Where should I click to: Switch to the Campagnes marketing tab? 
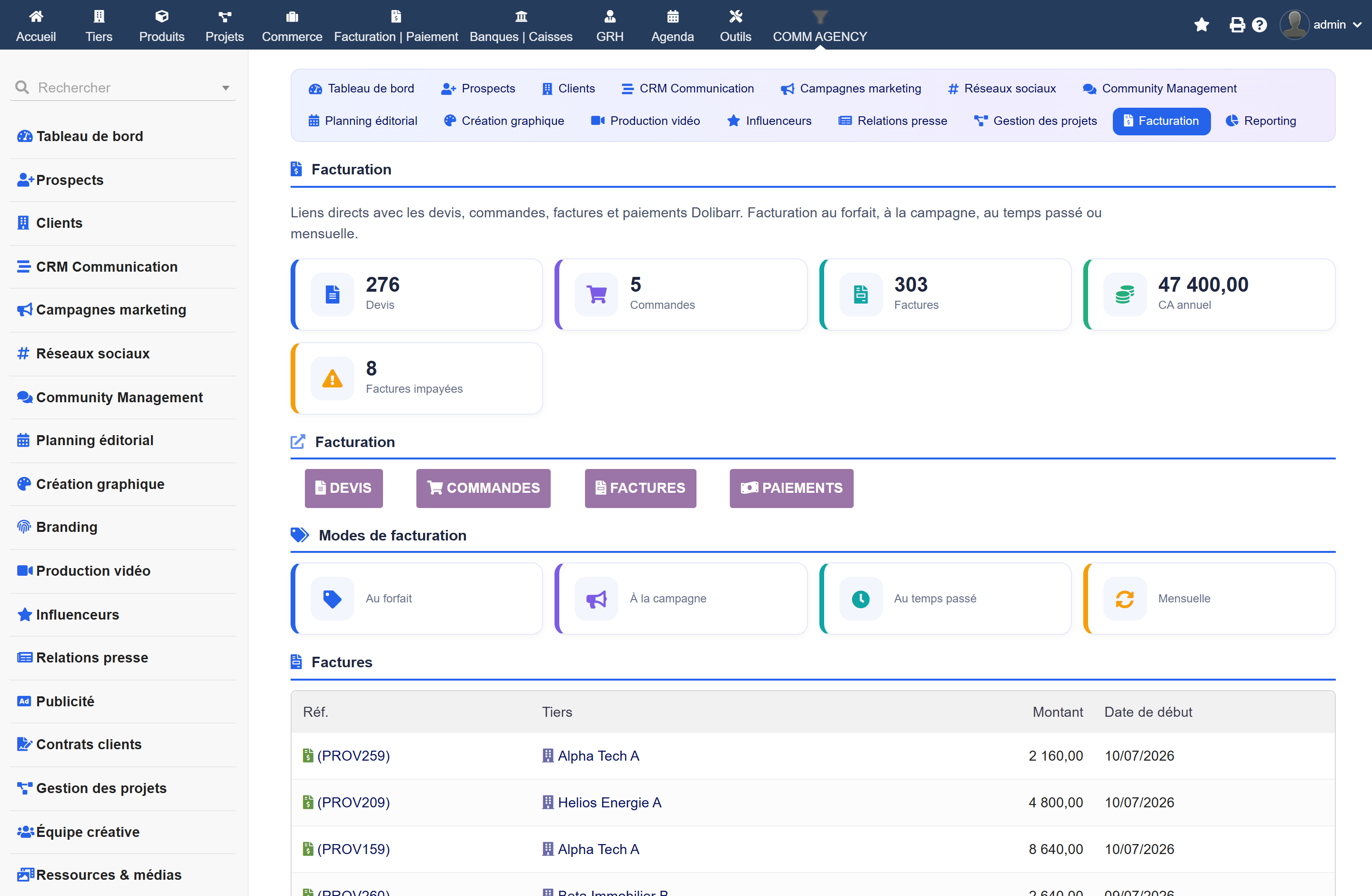click(x=851, y=88)
